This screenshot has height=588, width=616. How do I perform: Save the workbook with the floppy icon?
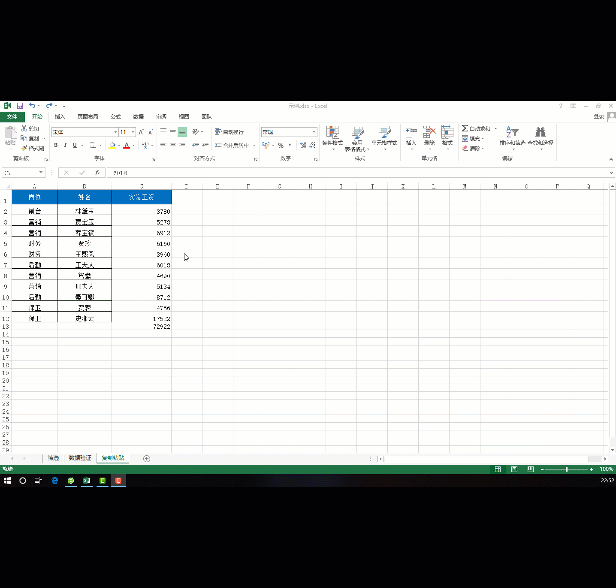[20, 106]
